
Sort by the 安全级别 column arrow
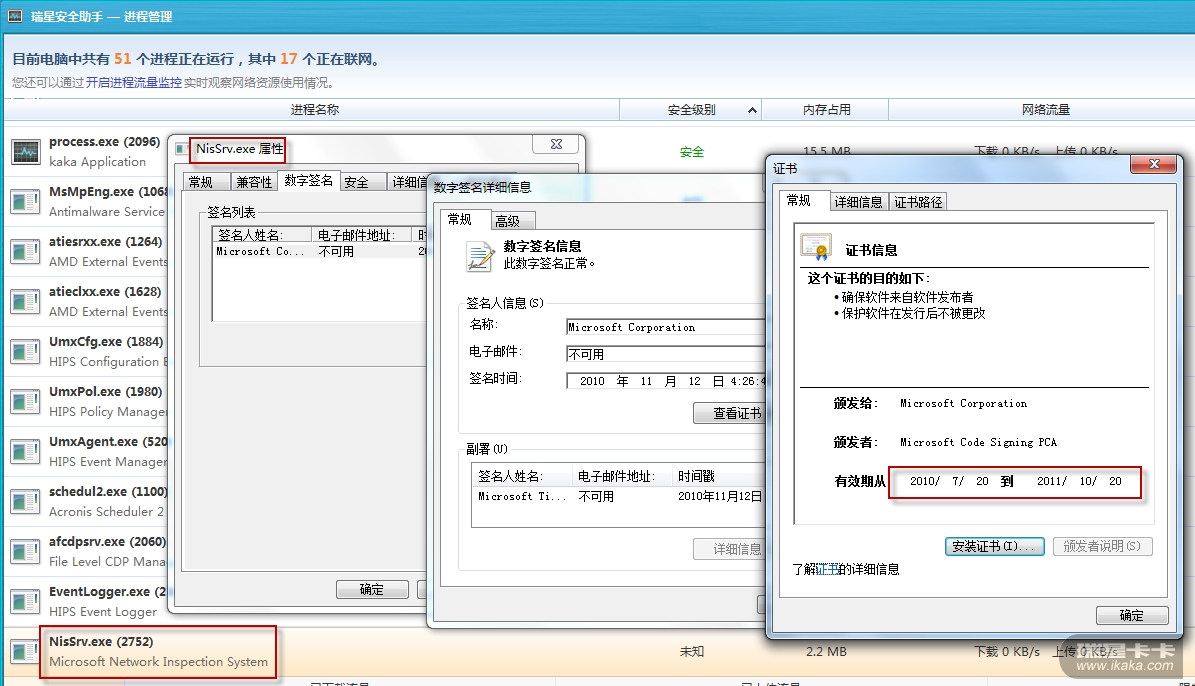coord(752,111)
